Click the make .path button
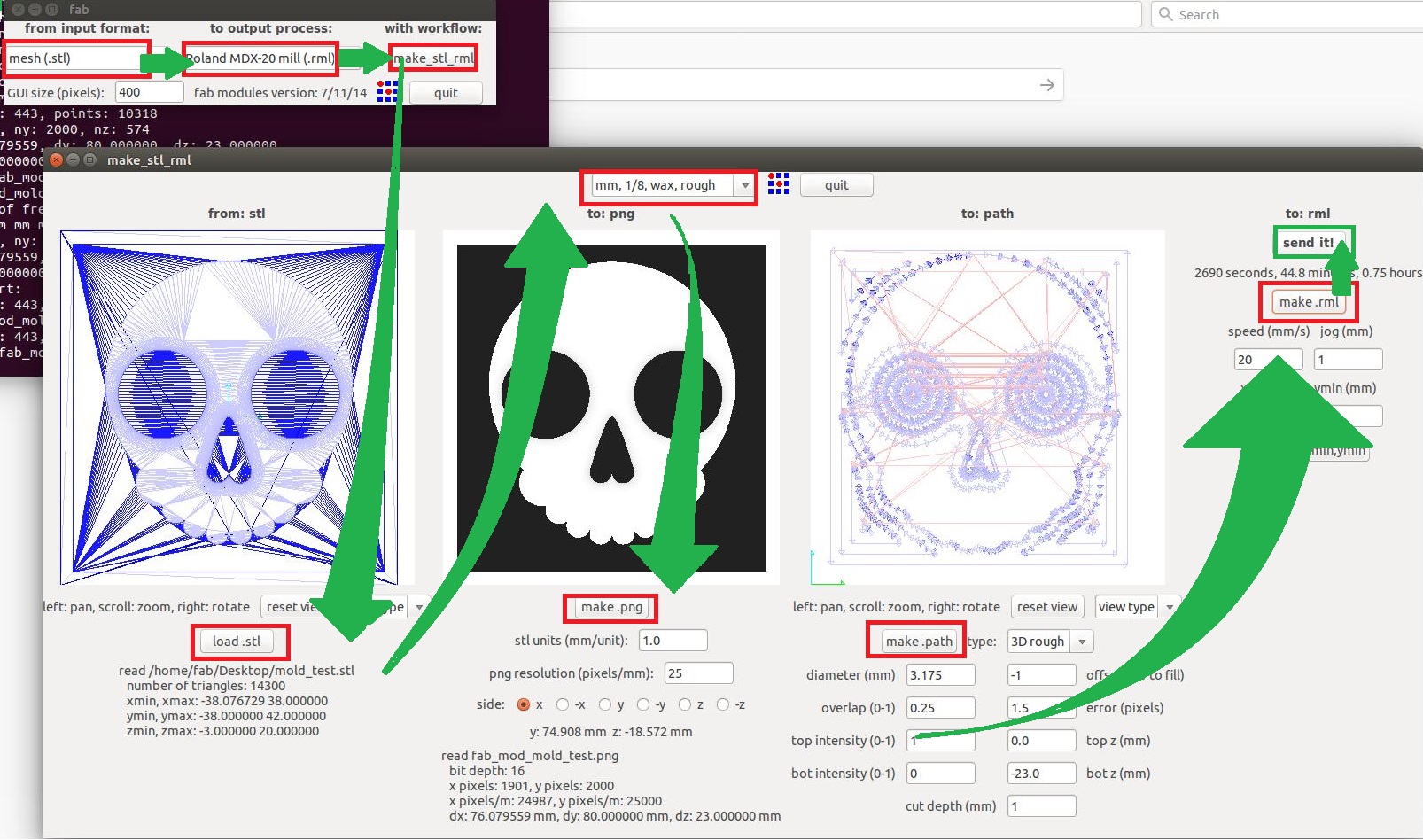The image size is (1423, 840). 919,642
